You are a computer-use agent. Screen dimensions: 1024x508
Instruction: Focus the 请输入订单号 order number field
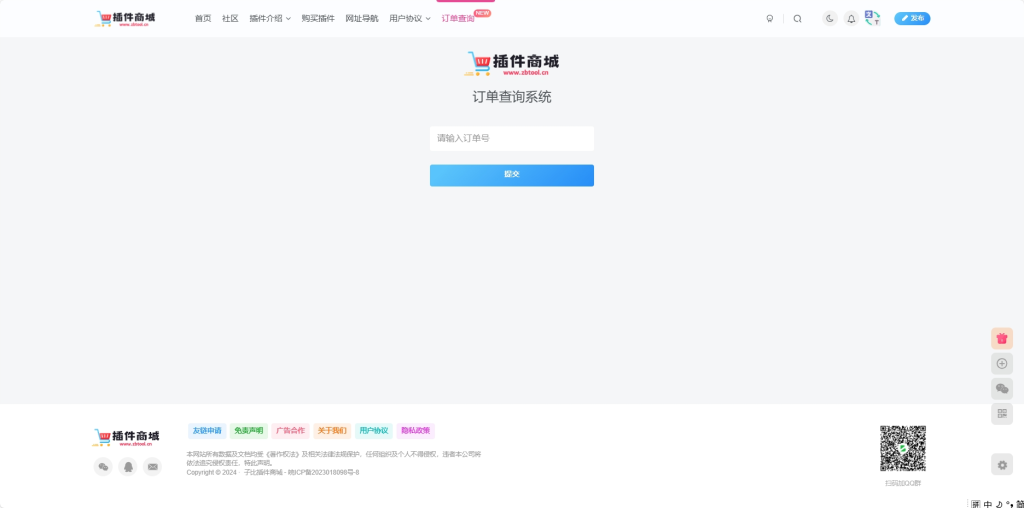(x=511, y=138)
